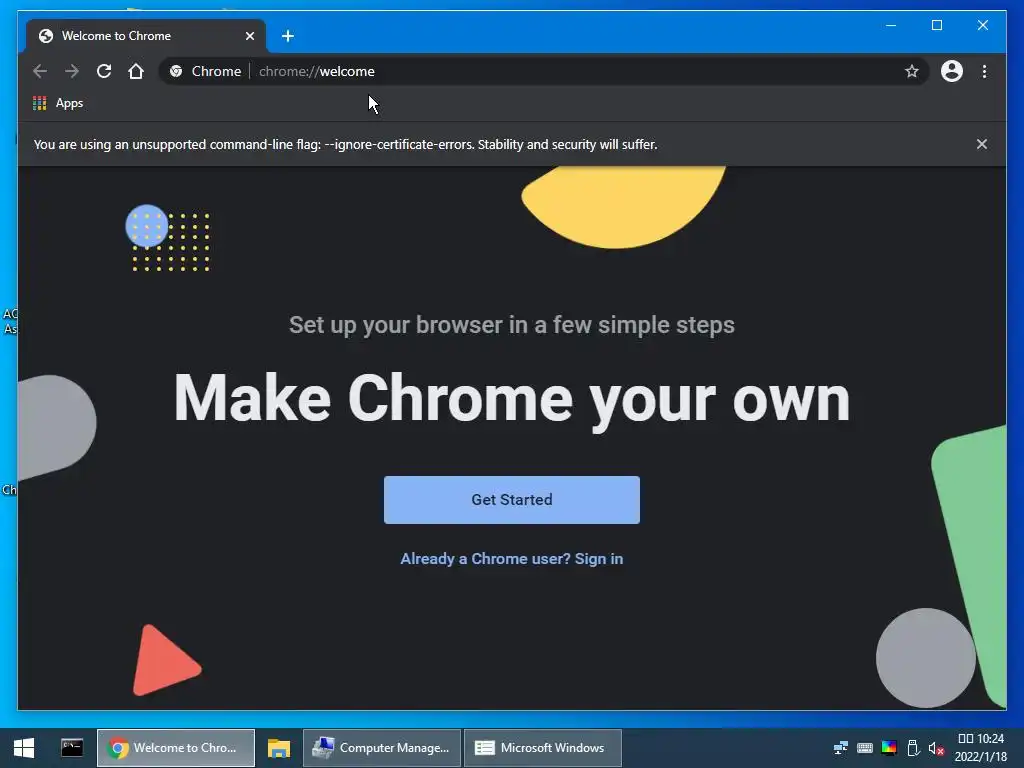Open Chrome's three-dot menu
This screenshot has width=1024, height=768.
[x=984, y=71]
